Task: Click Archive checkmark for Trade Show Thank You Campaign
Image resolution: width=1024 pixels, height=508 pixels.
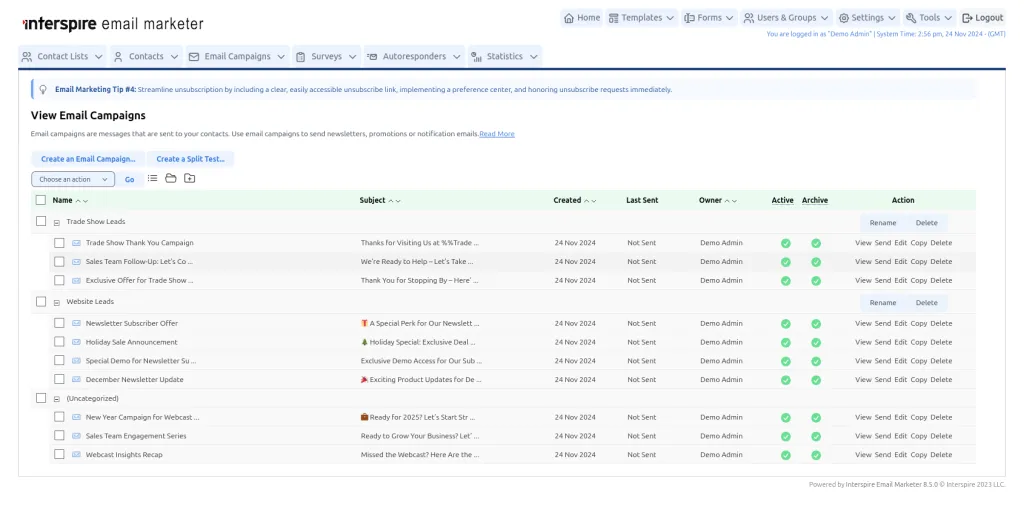Action: [816, 243]
